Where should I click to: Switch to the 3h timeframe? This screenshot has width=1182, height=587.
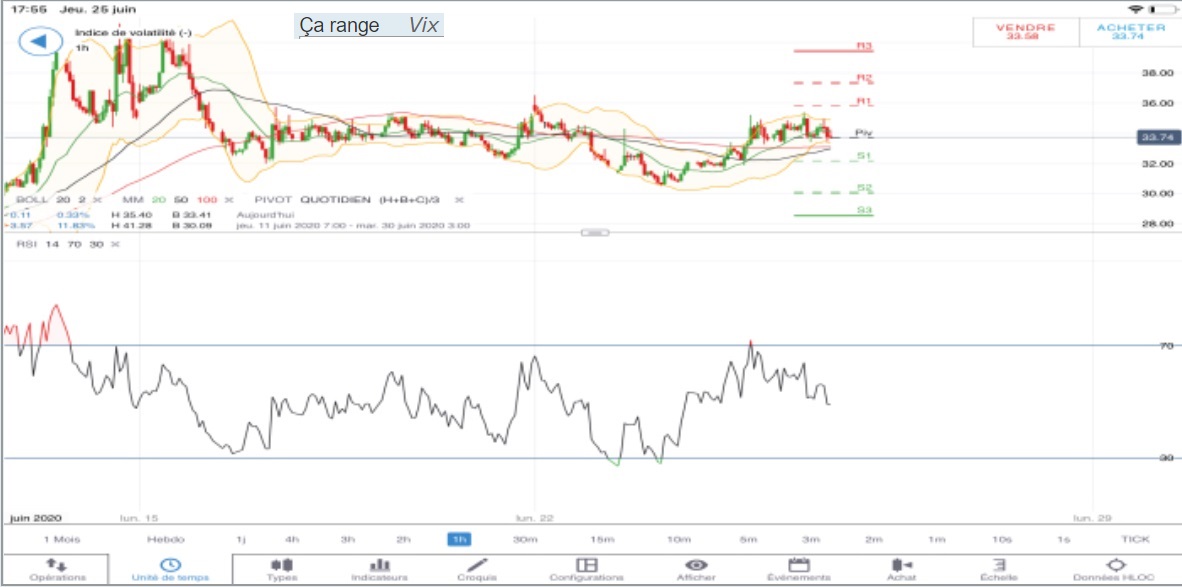[348, 539]
